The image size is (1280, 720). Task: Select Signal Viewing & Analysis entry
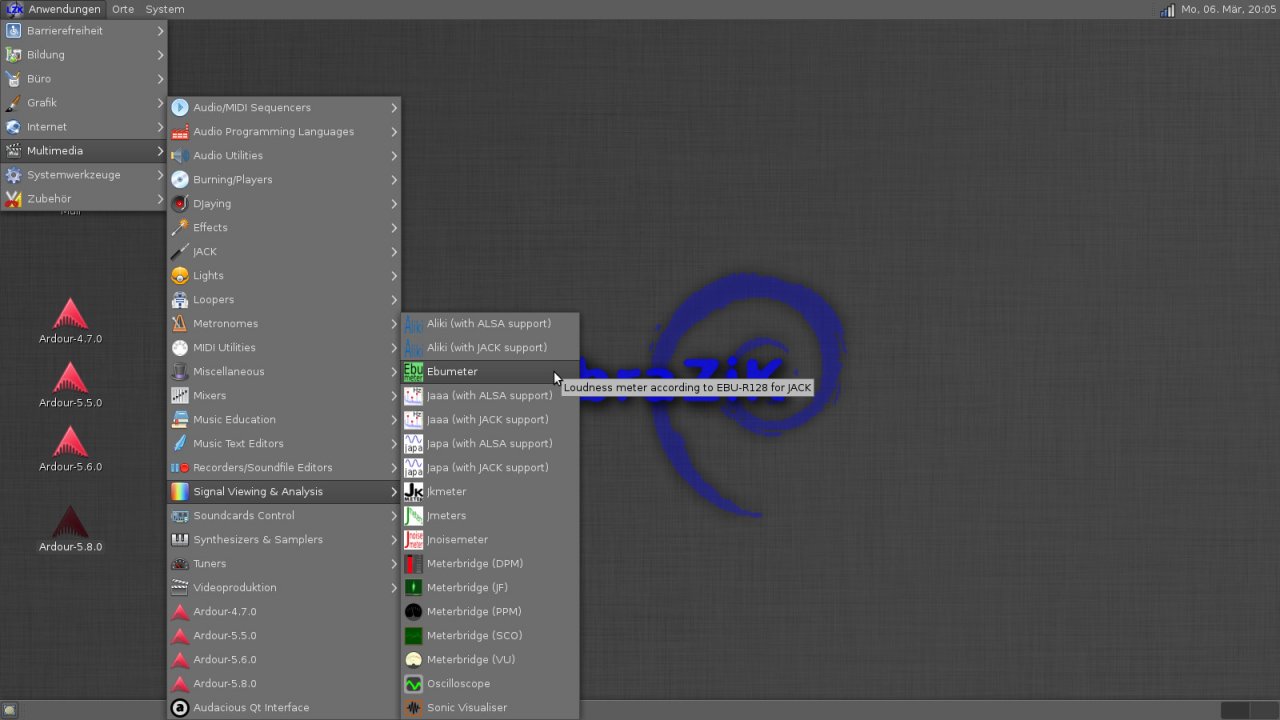(x=284, y=492)
